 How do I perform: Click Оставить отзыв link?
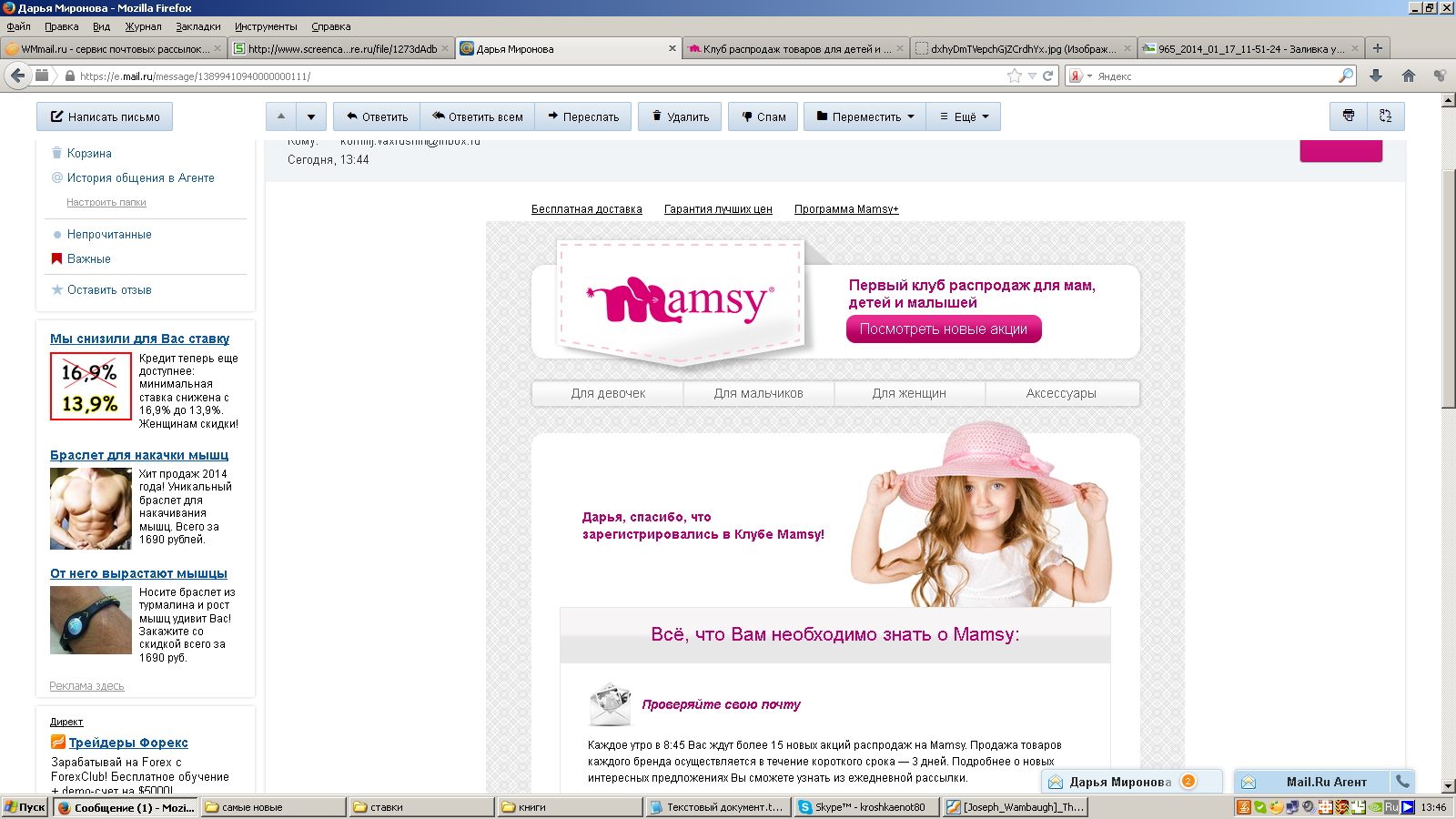pyautogui.click(x=109, y=290)
